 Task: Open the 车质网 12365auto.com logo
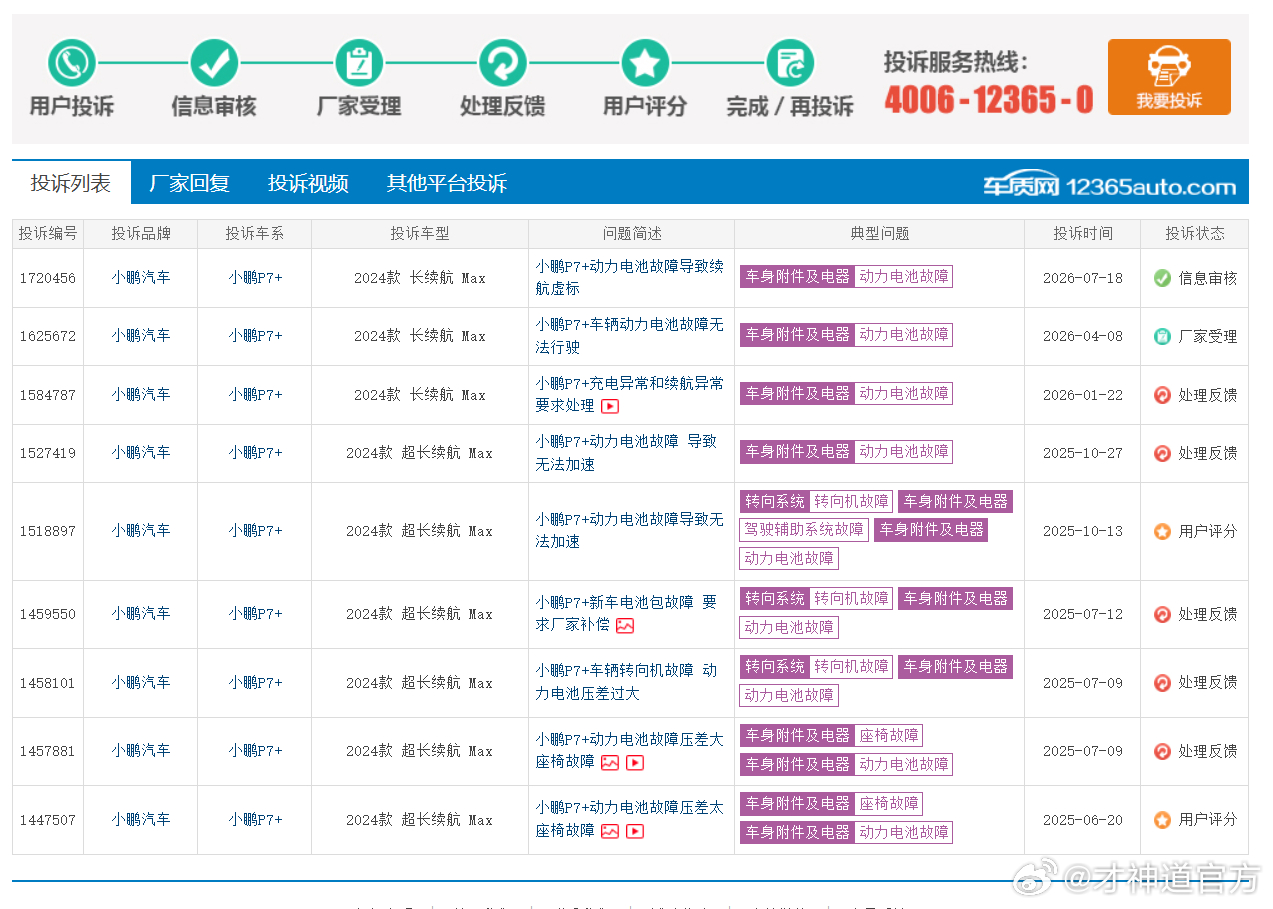pos(1109,185)
